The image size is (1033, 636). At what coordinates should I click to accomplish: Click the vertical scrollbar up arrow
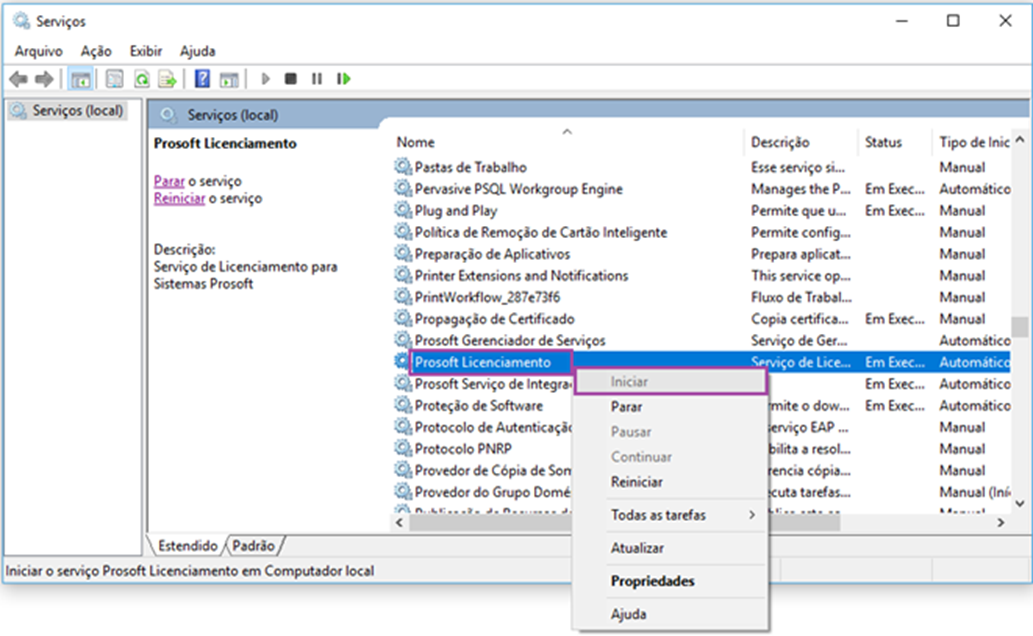(1020, 140)
